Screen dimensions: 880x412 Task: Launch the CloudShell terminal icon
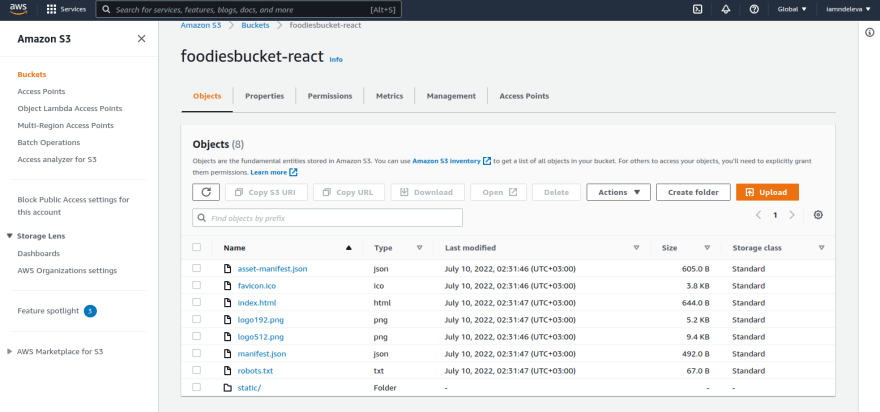click(698, 10)
